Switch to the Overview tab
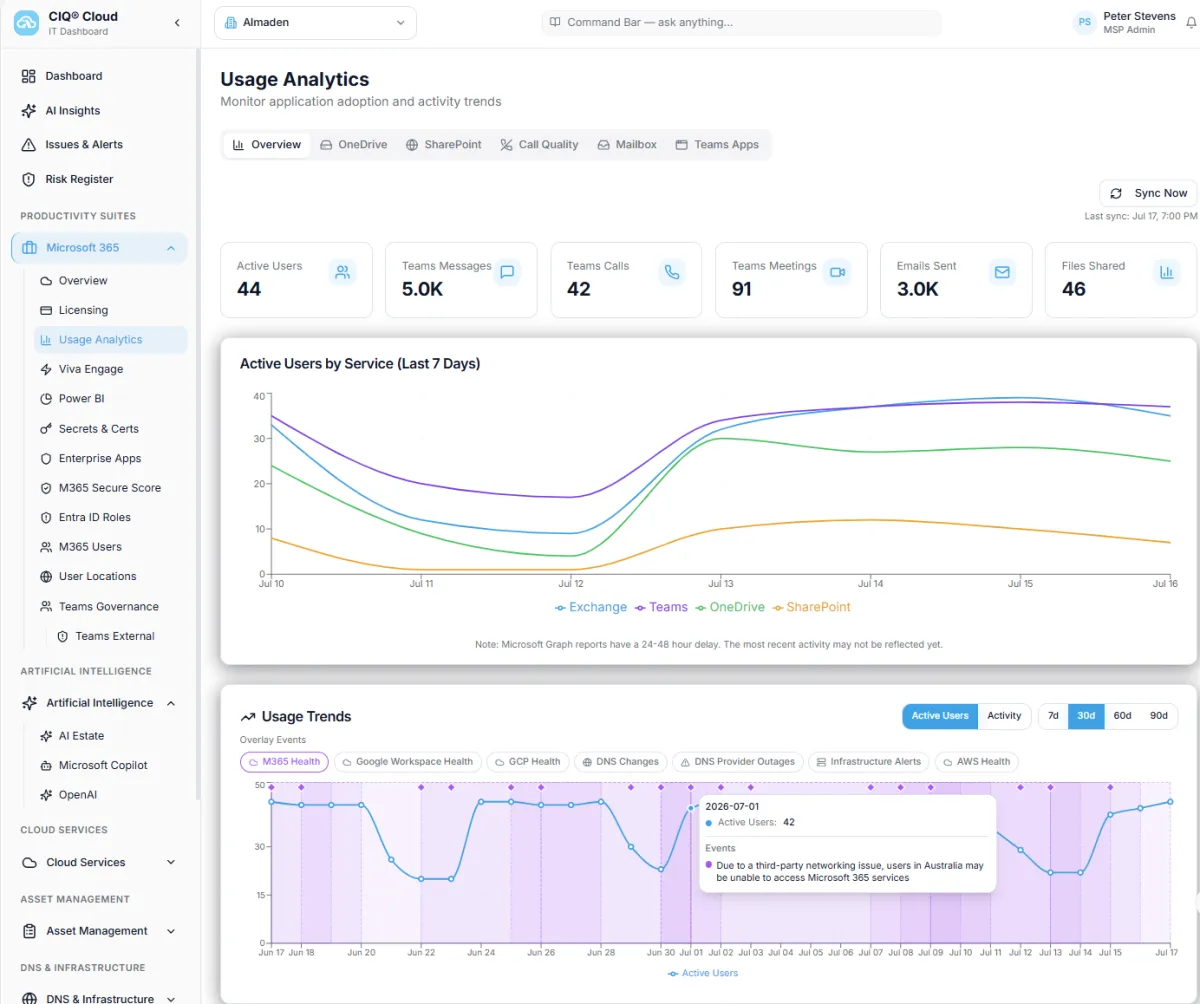The image size is (1200, 1004). point(266,145)
